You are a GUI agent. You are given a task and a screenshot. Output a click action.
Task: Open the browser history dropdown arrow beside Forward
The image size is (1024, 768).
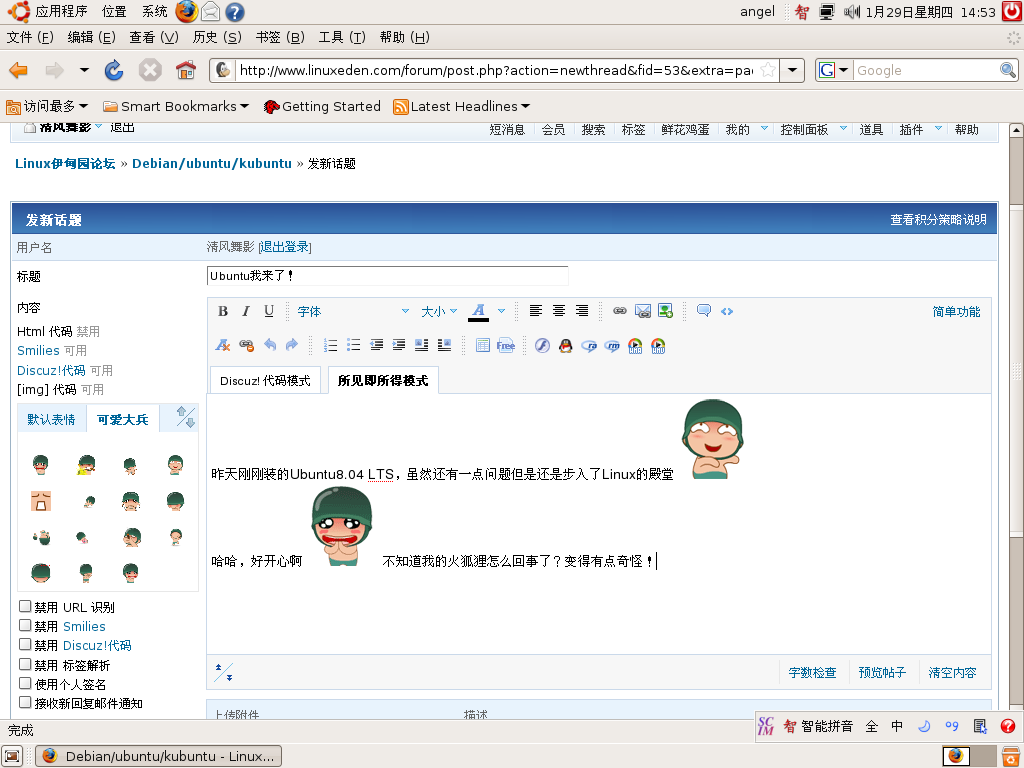84,70
